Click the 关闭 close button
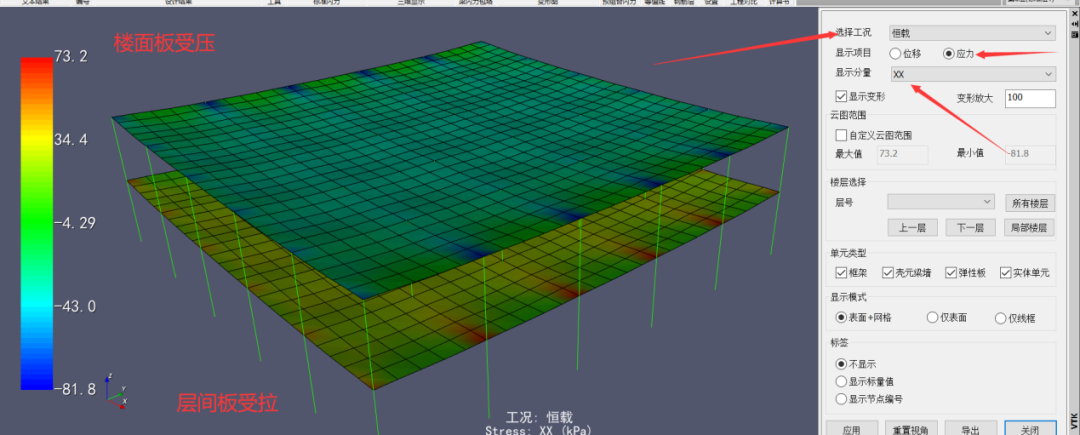Viewport: 1080px width, 435px height. (x=1030, y=428)
